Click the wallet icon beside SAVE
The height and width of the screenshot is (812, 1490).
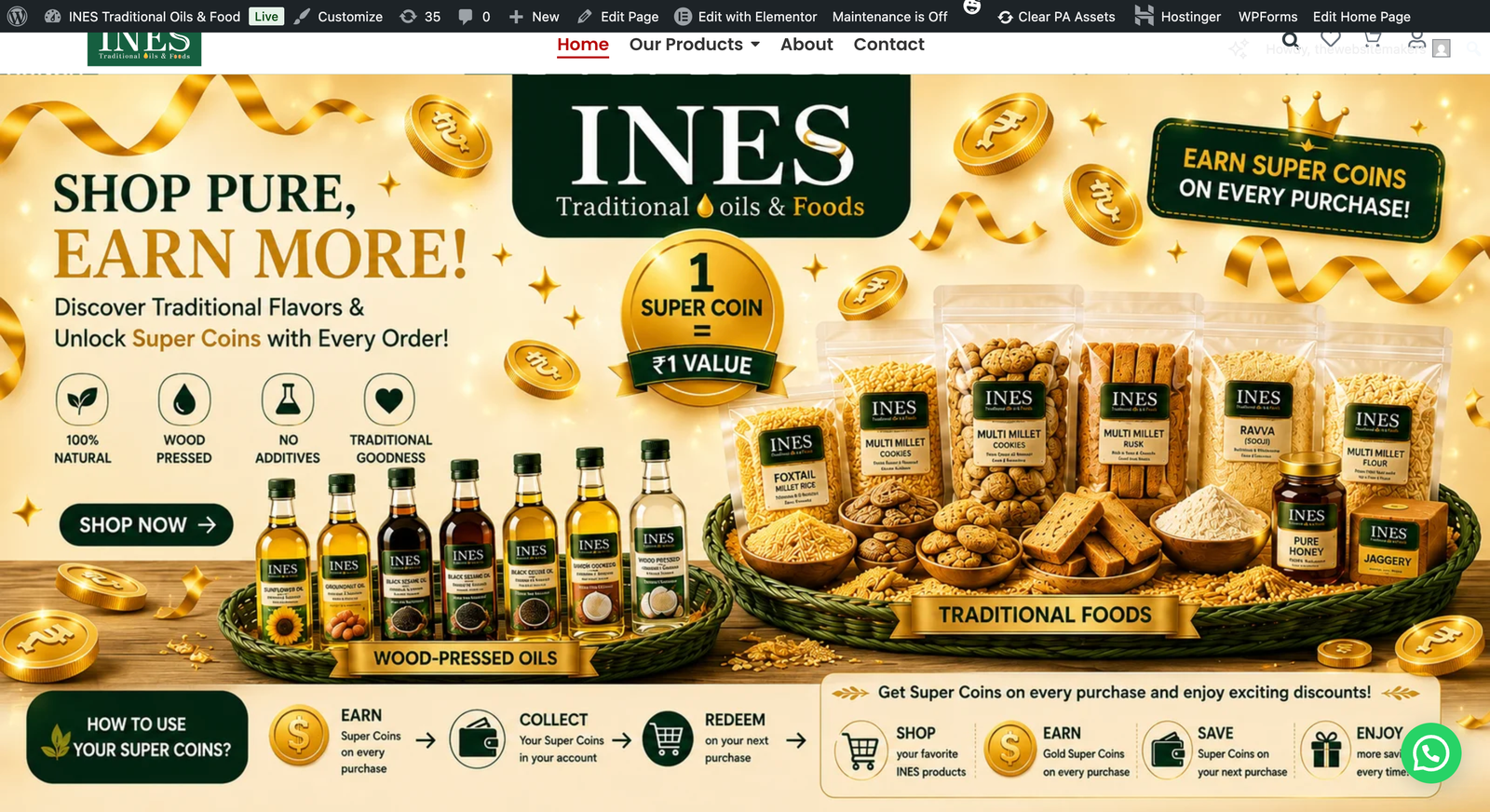pyautogui.click(x=1169, y=750)
